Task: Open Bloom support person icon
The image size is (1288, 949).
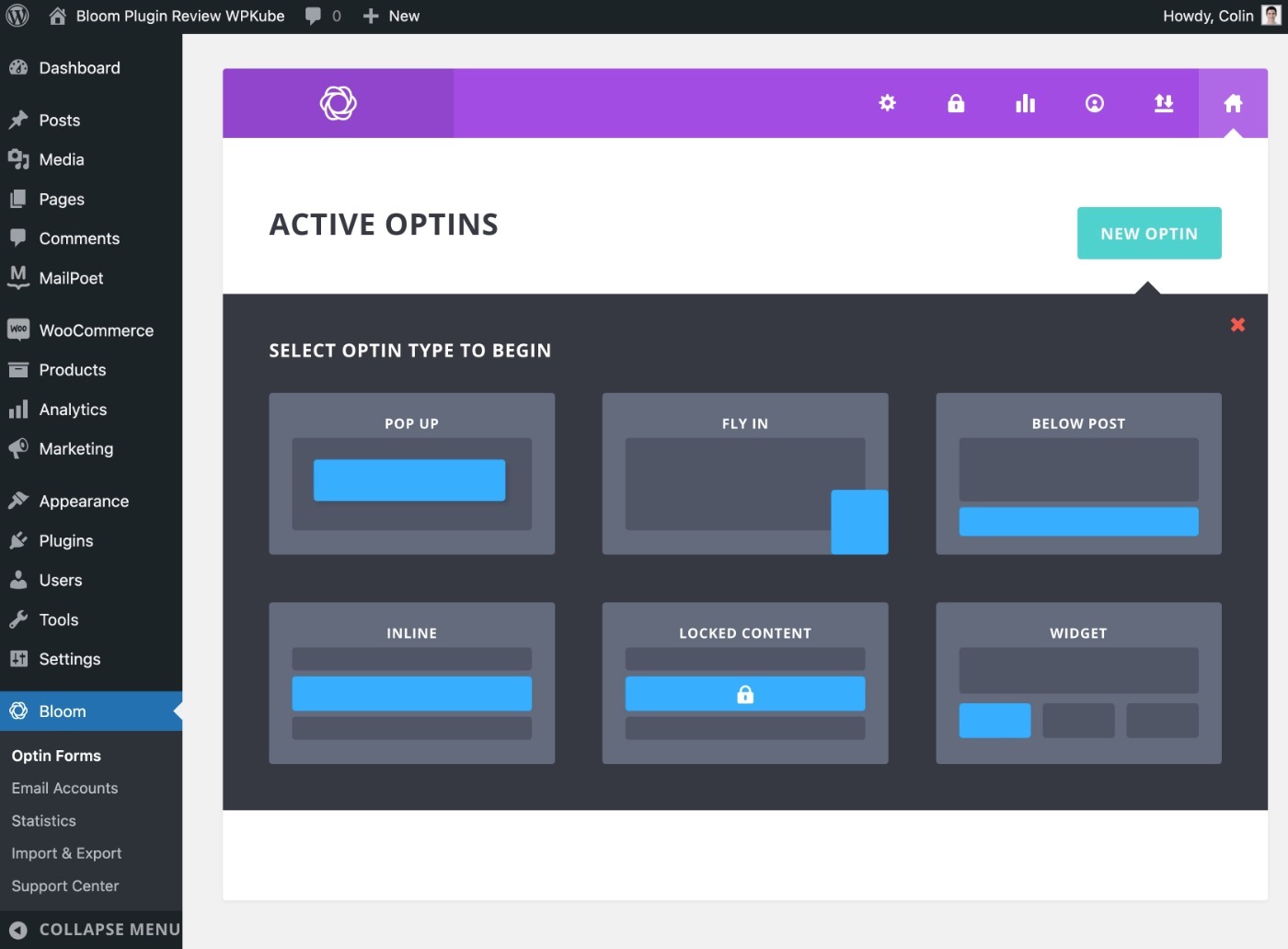Action: pyautogui.click(x=1095, y=103)
